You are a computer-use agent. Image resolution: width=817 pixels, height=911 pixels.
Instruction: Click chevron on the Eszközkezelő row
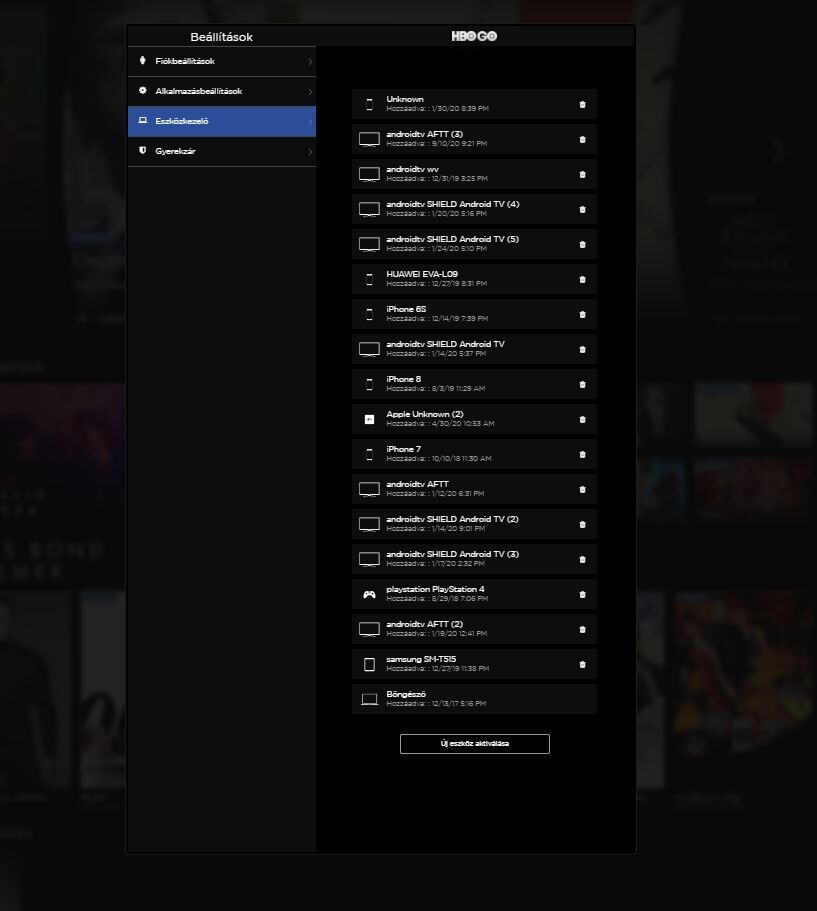coord(310,122)
